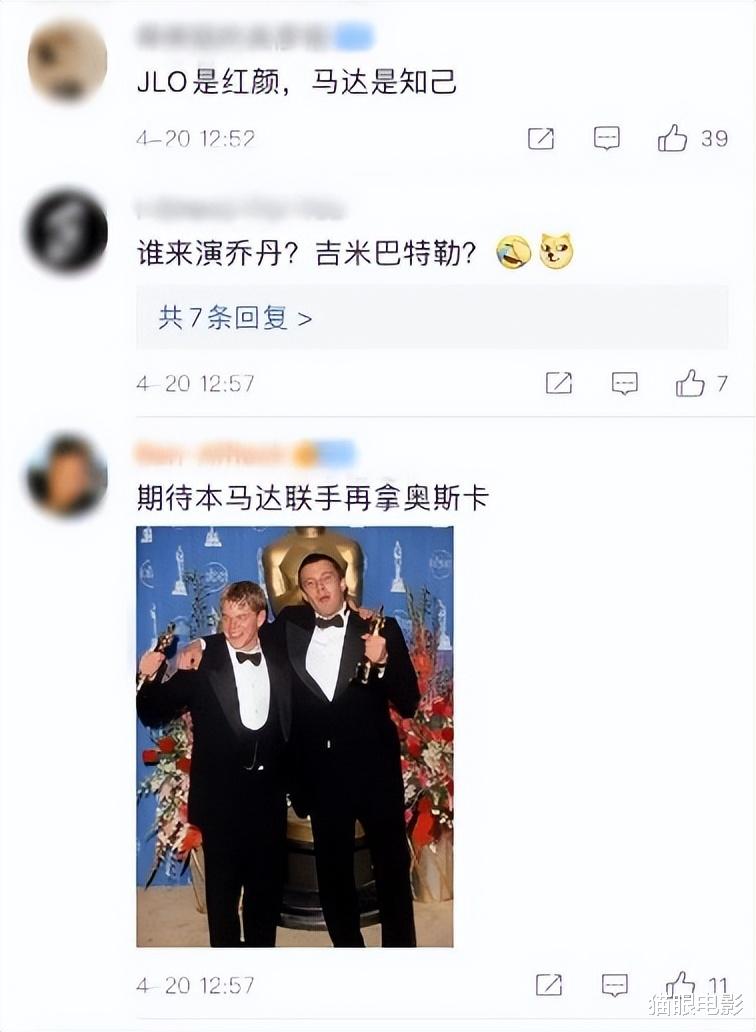Screen dimensions: 756x1032
Task: Open third commenter's orange username
Action: (x=245, y=453)
